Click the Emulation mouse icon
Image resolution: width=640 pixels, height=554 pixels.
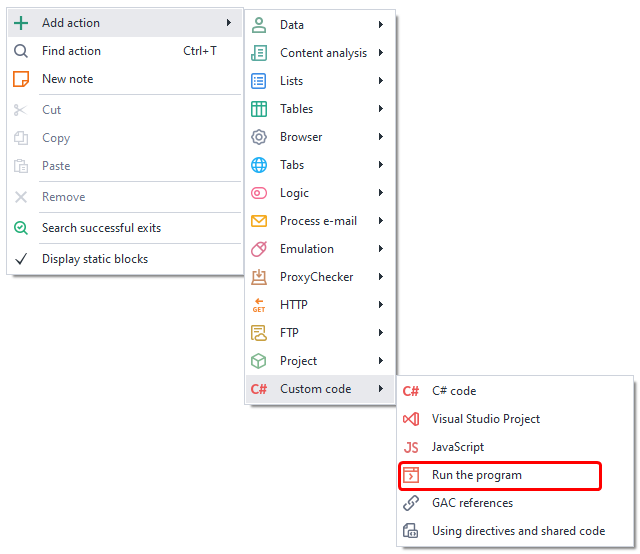[x=259, y=249]
